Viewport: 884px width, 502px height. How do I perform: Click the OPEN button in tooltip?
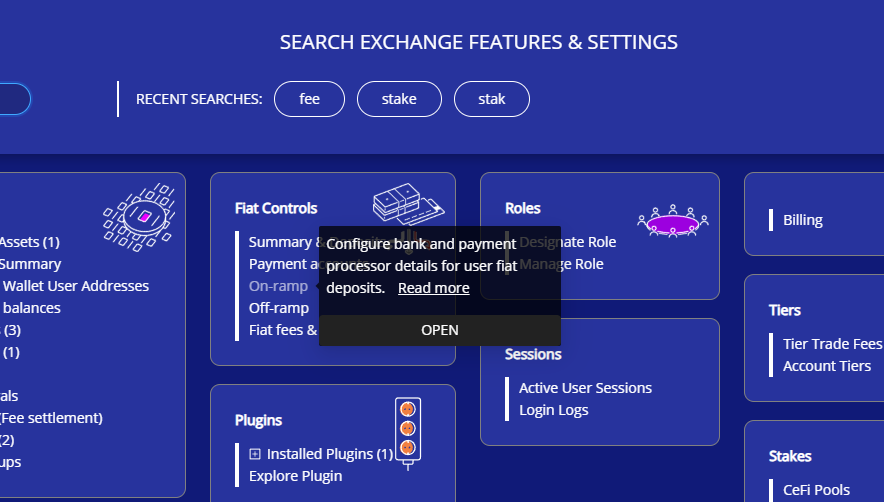click(x=440, y=330)
